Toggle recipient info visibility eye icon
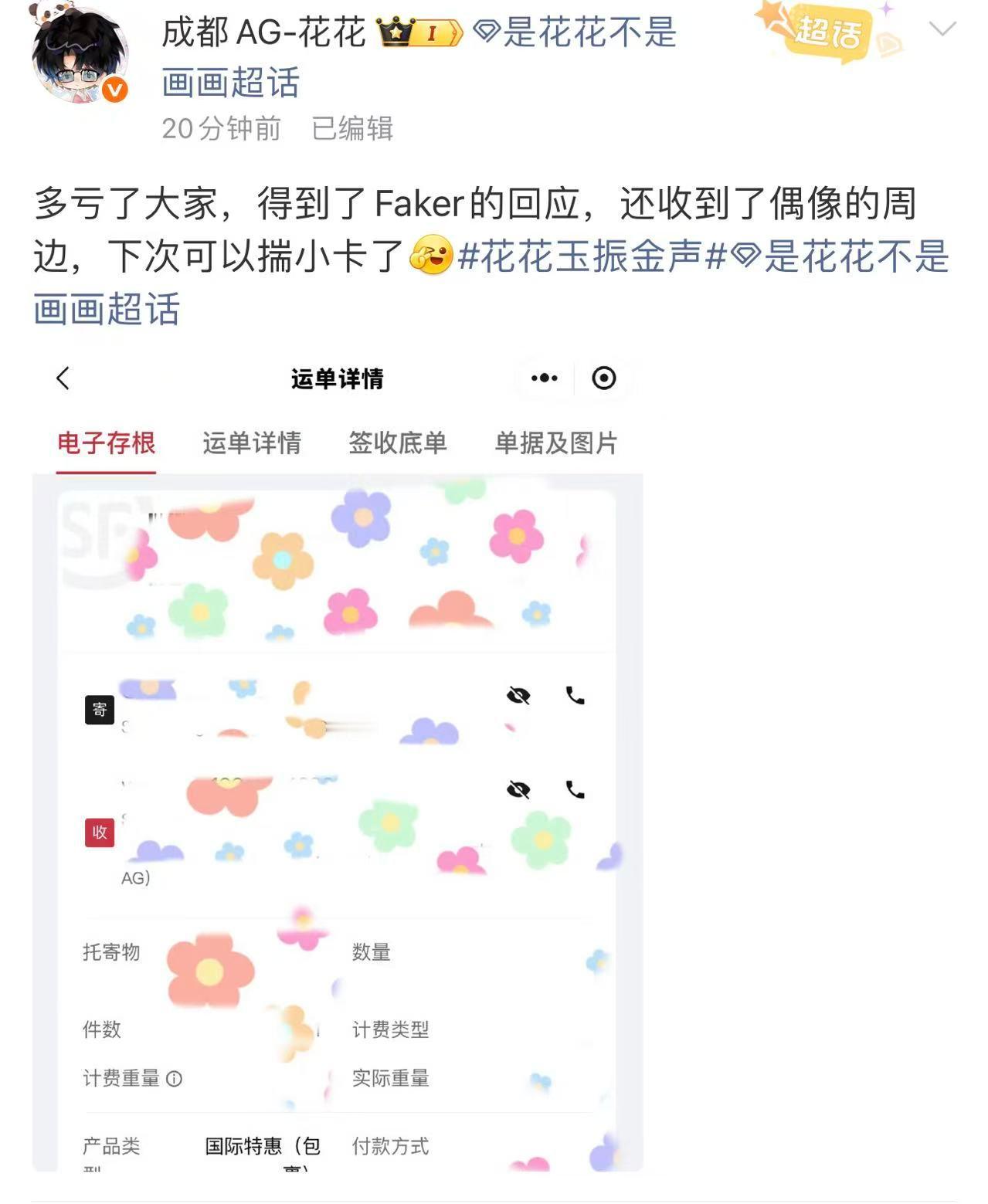The width and height of the screenshot is (988, 1204). click(x=518, y=789)
